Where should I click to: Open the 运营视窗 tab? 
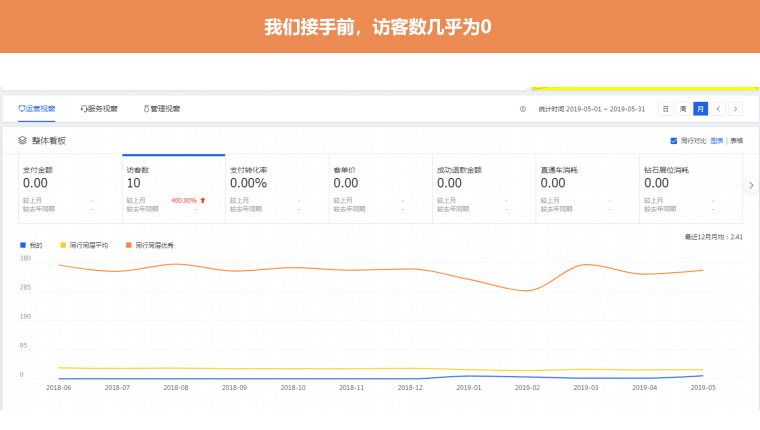[37, 108]
